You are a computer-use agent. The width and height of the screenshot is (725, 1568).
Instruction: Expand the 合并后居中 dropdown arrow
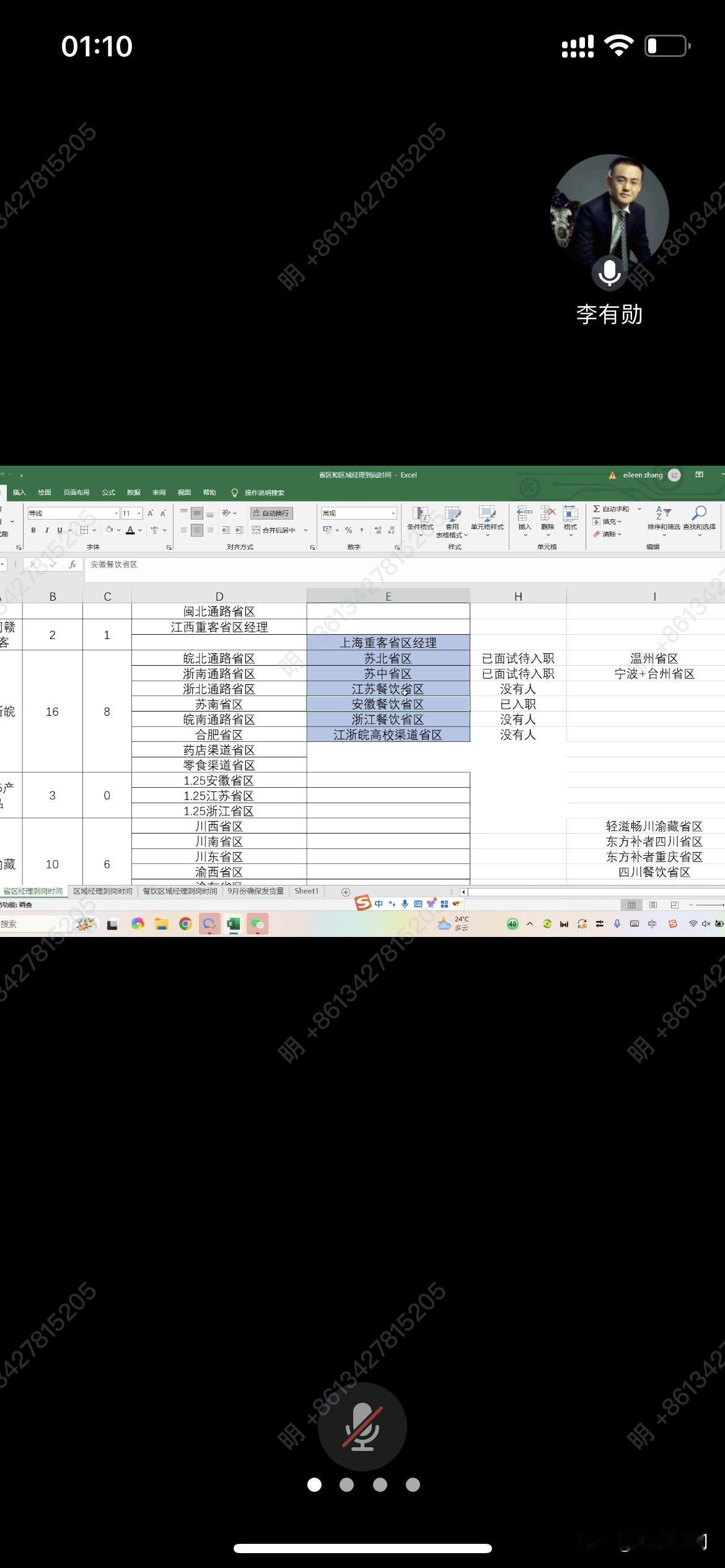[305, 530]
